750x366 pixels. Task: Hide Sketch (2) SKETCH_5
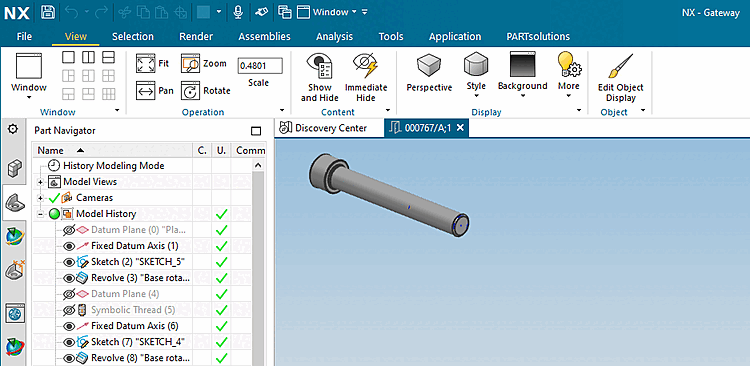click(69, 262)
